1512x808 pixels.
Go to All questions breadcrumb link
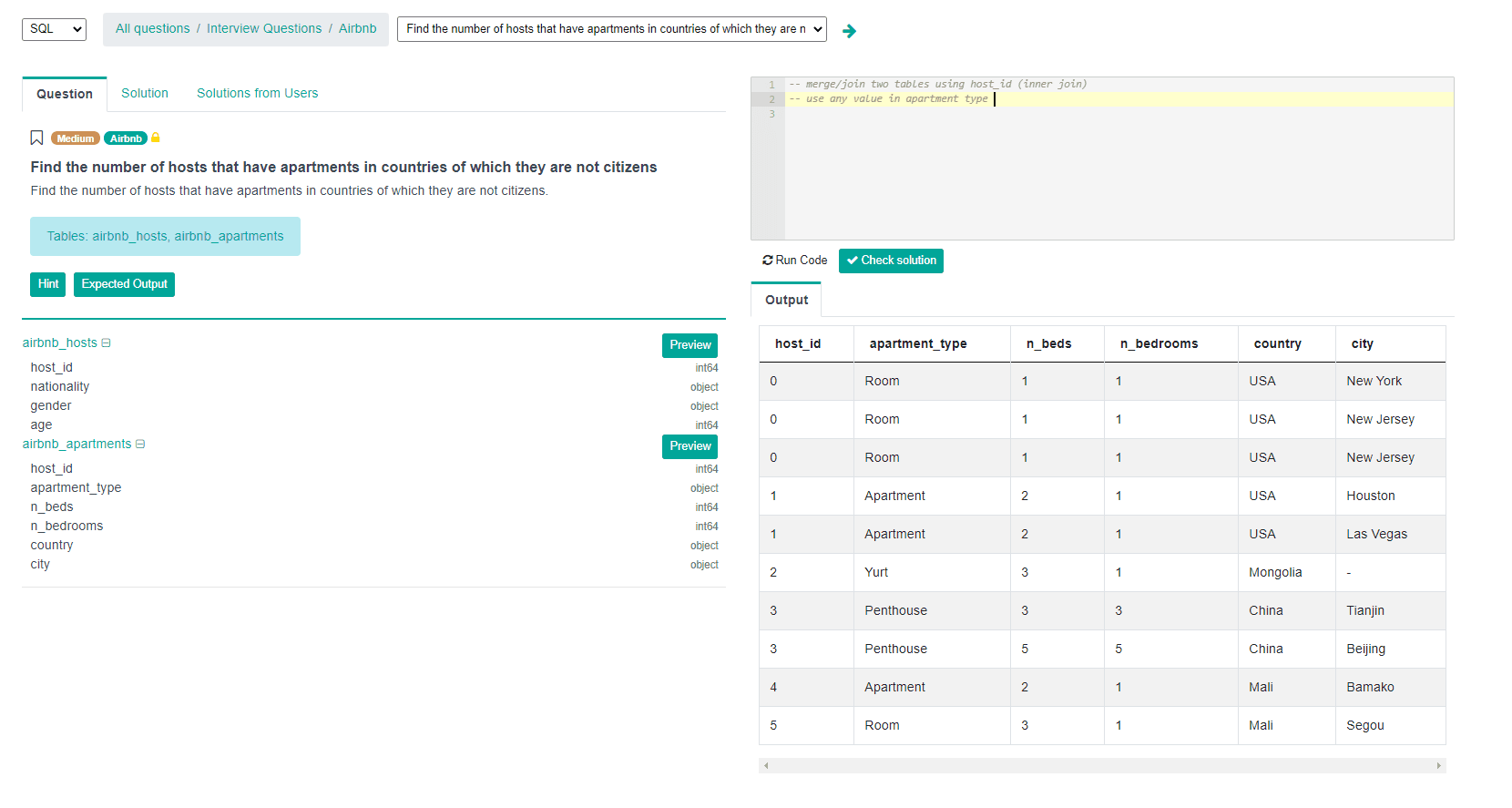152,28
